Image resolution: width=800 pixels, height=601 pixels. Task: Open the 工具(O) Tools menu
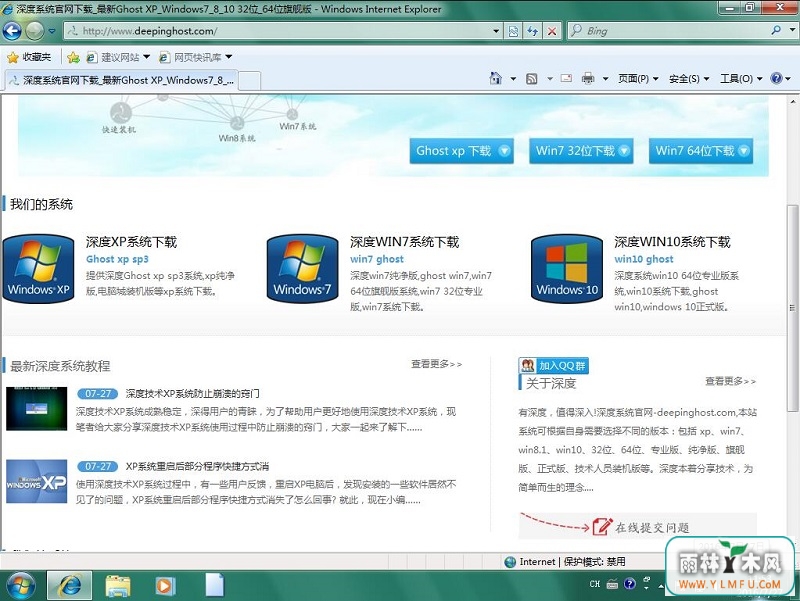click(x=741, y=79)
